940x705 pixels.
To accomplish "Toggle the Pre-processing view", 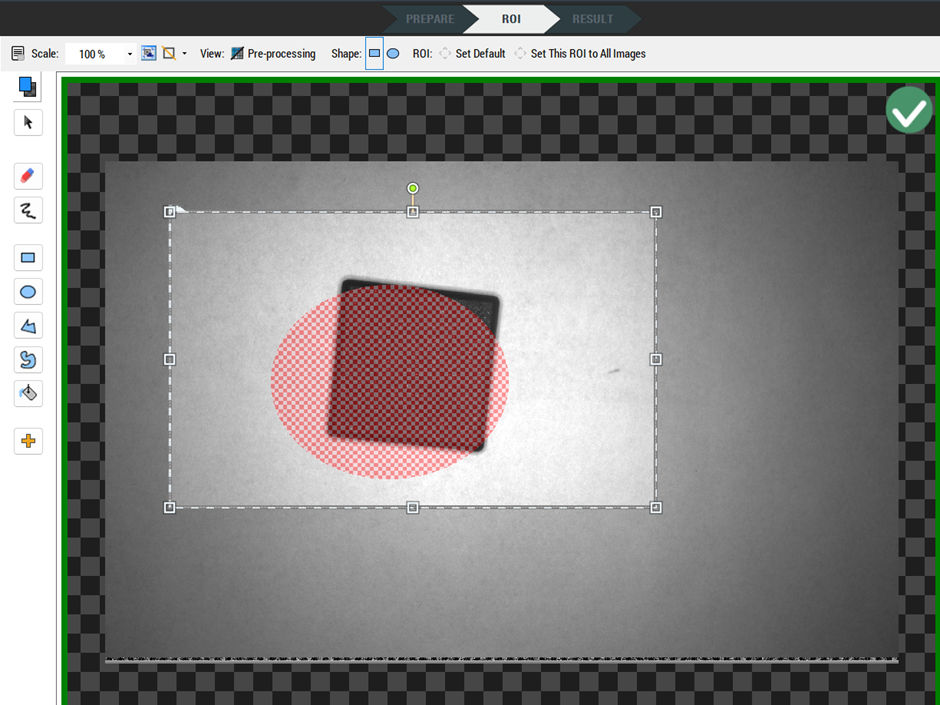I will (x=273, y=53).
